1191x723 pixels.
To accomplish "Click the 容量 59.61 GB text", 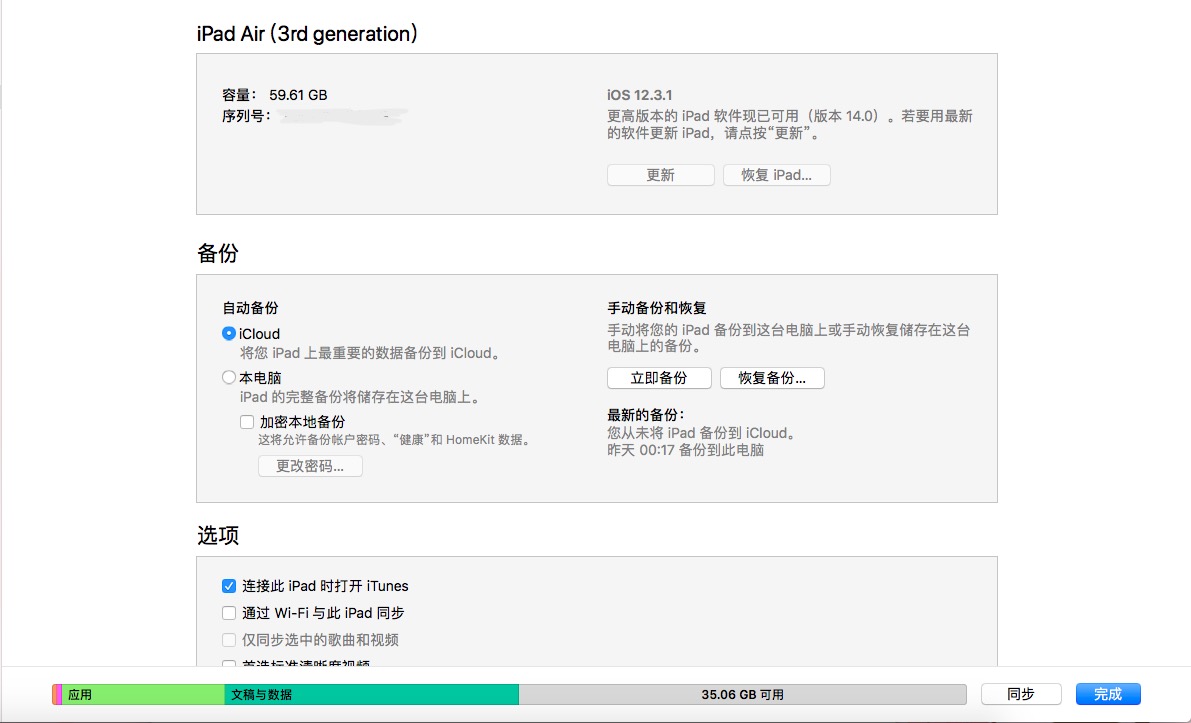I will pos(275,95).
